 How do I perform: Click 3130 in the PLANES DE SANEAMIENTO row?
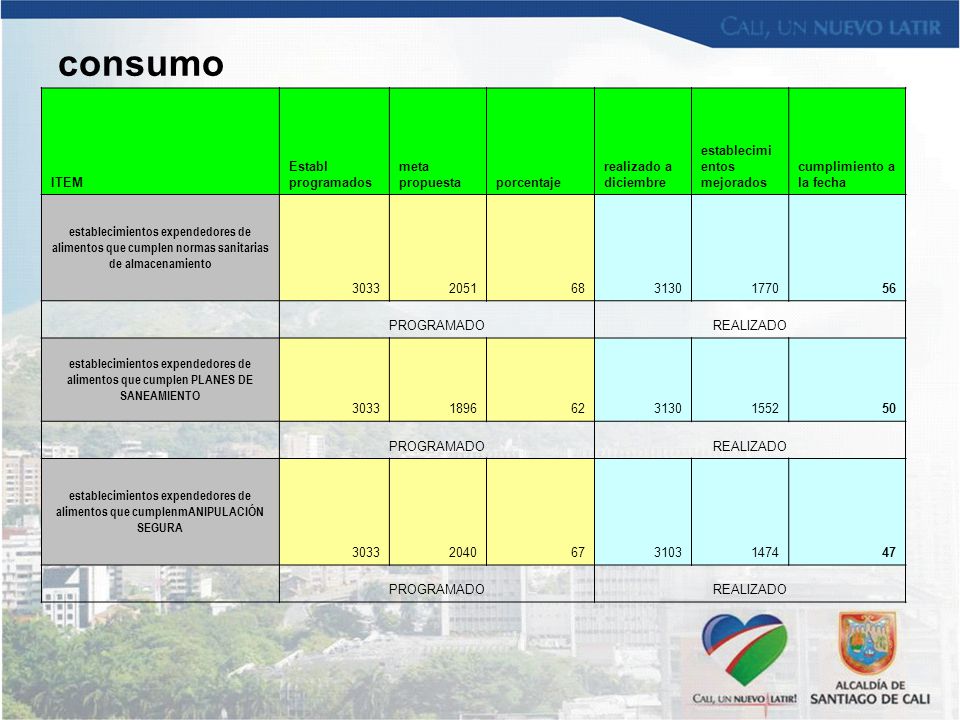click(x=667, y=408)
